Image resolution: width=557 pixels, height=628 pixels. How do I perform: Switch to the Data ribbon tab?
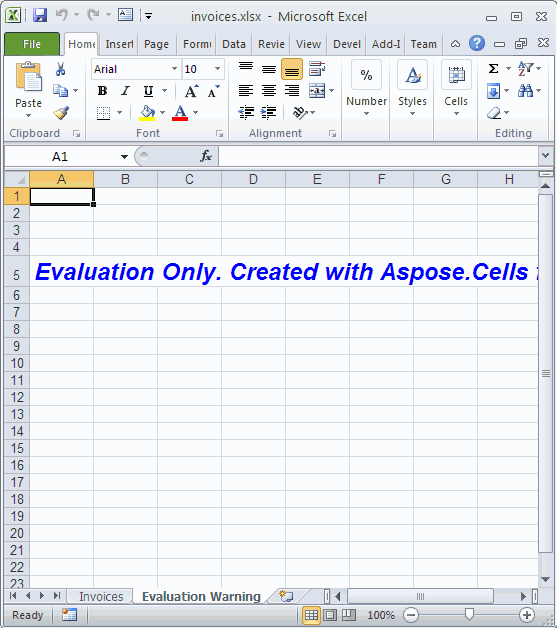[x=234, y=44]
